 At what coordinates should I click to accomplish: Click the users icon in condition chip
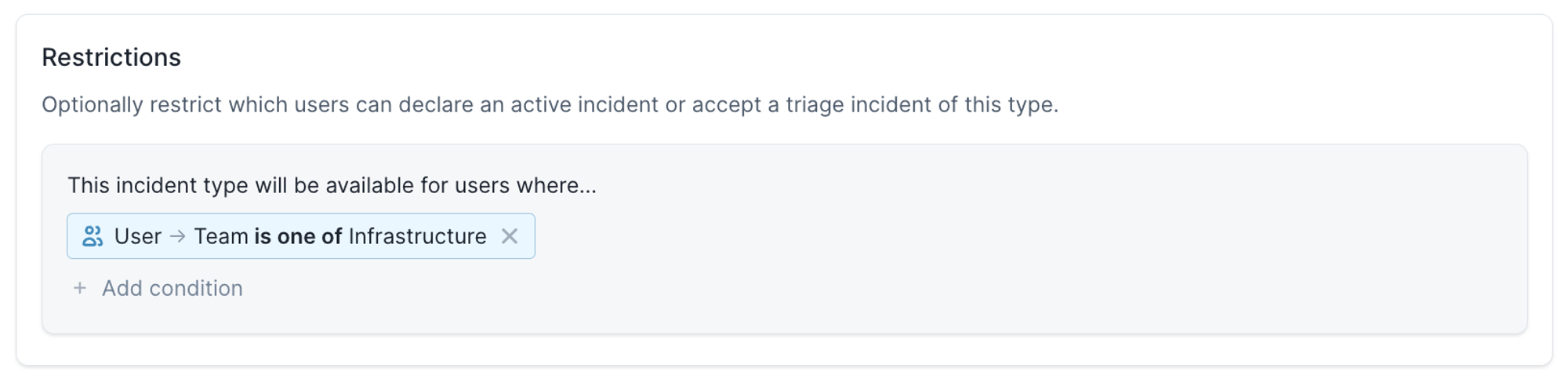[x=93, y=236]
